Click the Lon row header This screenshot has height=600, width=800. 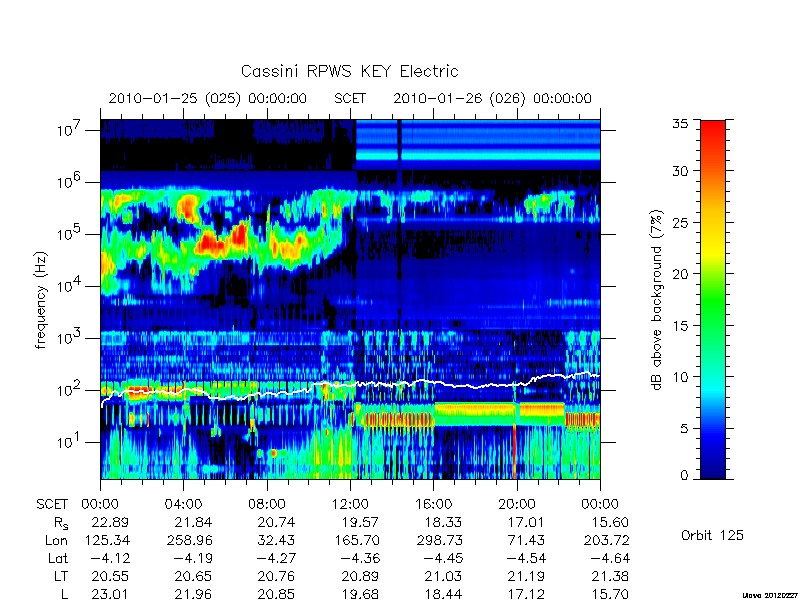[56, 540]
